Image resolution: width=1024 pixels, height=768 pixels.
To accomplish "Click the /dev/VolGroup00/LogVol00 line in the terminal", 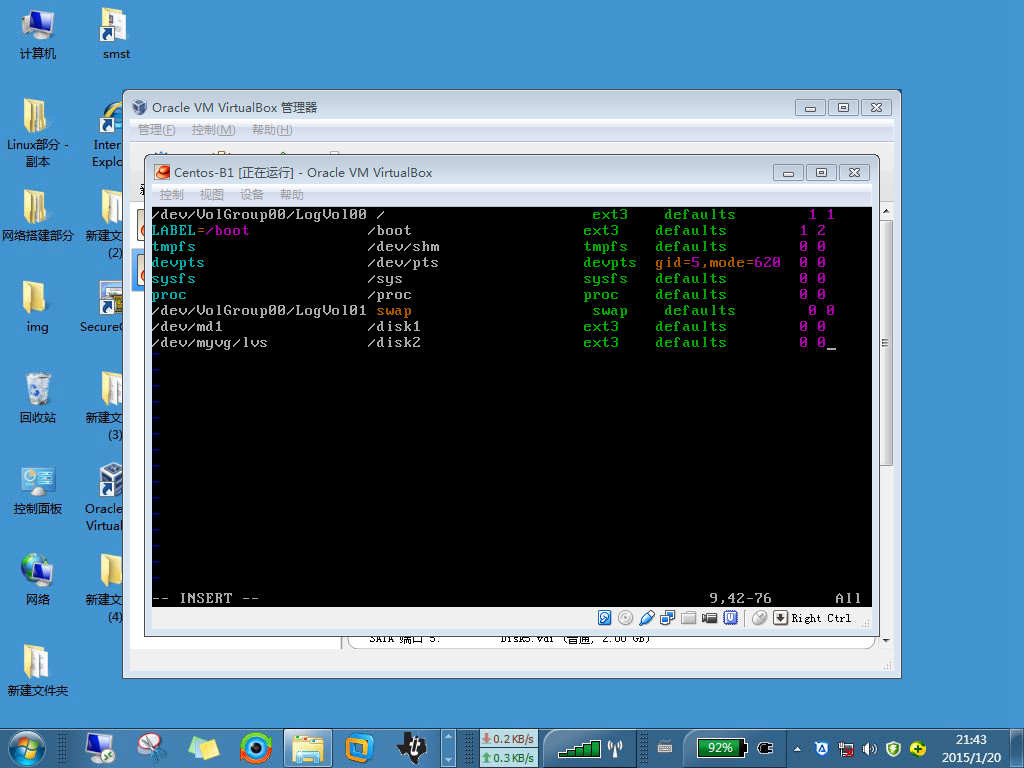I will pyautogui.click(x=494, y=214).
